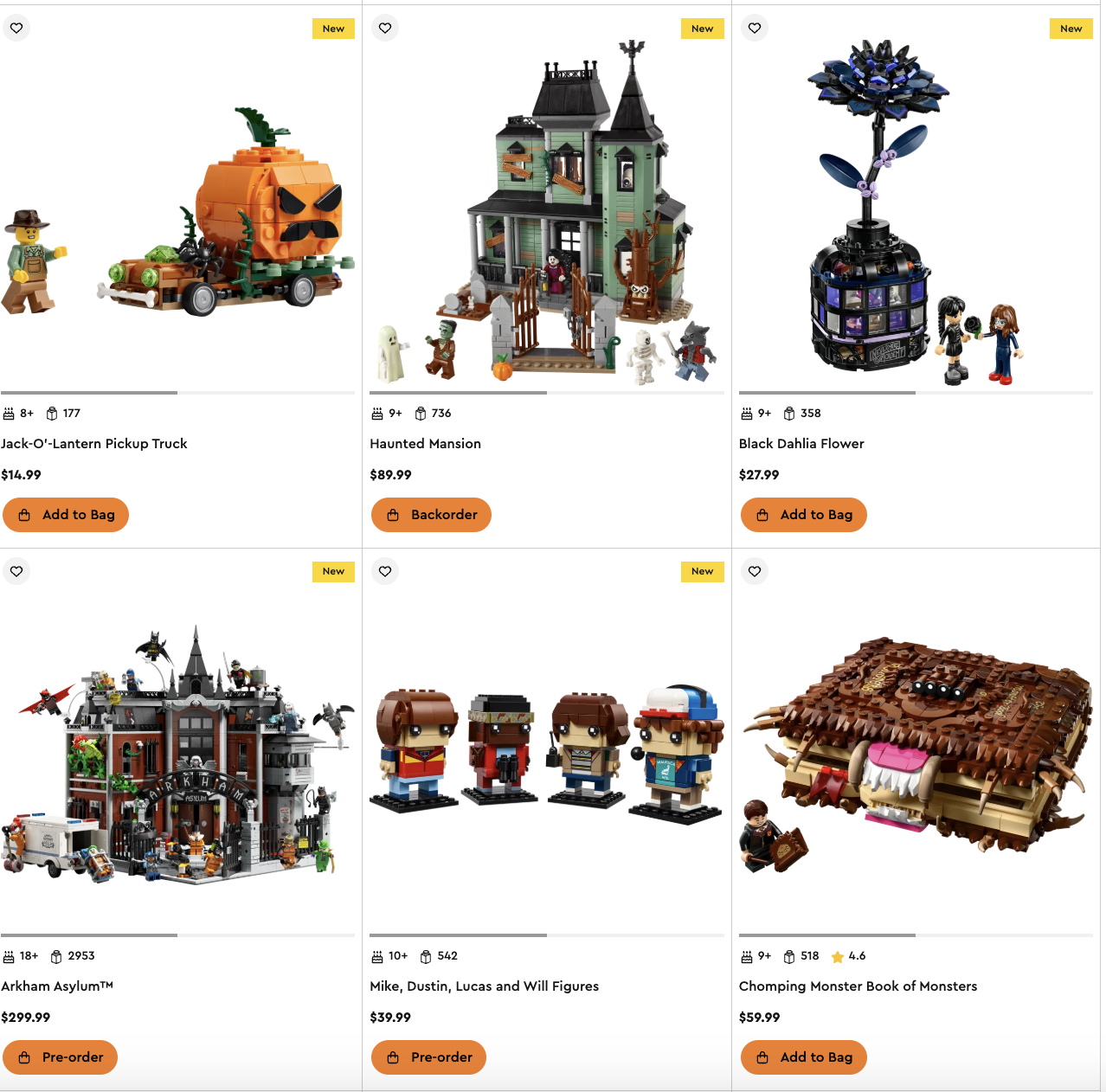The height and width of the screenshot is (1092, 1106).
Task: Click New badge on Black Dahlia Flower
Action: click(x=1071, y=29)
